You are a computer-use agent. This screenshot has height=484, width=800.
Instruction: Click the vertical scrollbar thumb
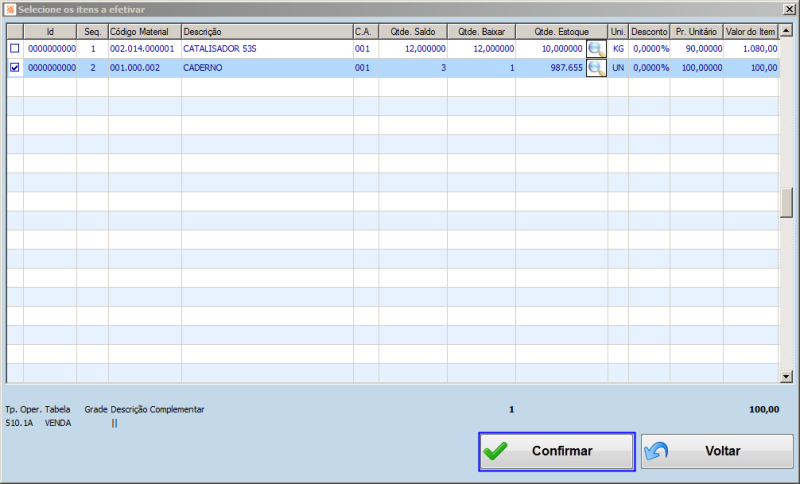click(x=786, y=202)
